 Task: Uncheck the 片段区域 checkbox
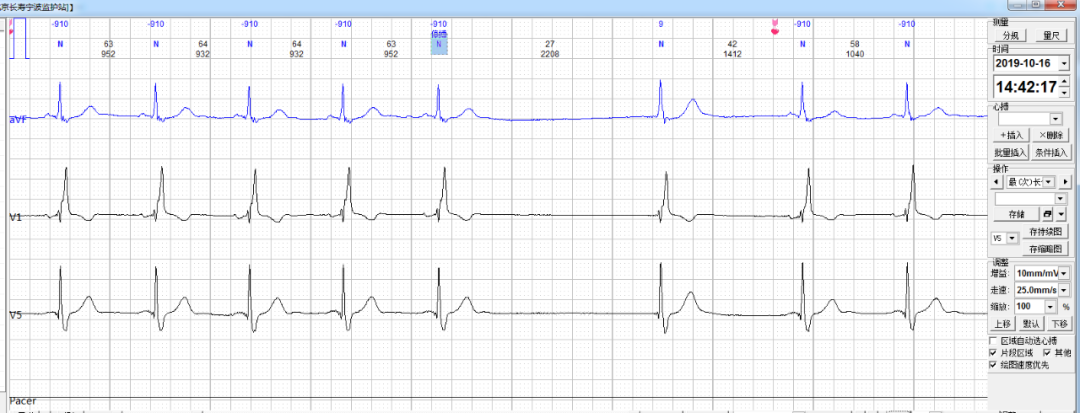click(x=993, y=352)
